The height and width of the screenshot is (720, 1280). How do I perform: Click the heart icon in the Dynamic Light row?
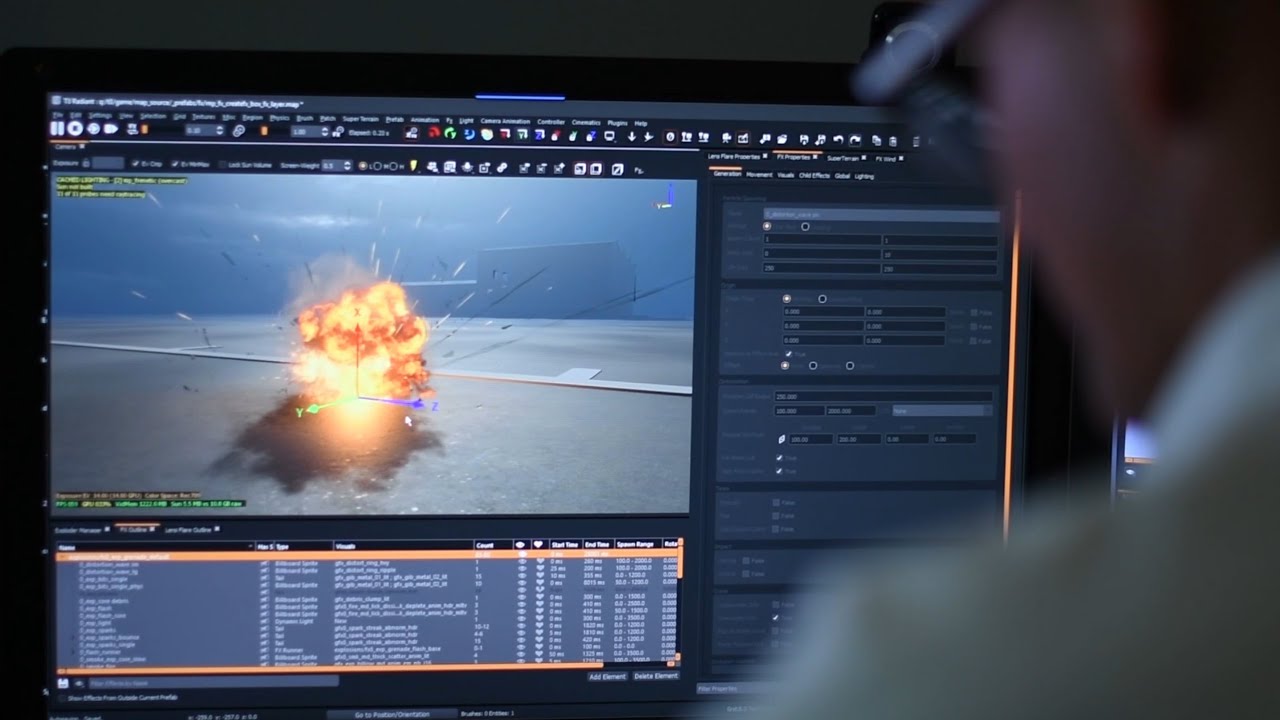tap(538, 619)
